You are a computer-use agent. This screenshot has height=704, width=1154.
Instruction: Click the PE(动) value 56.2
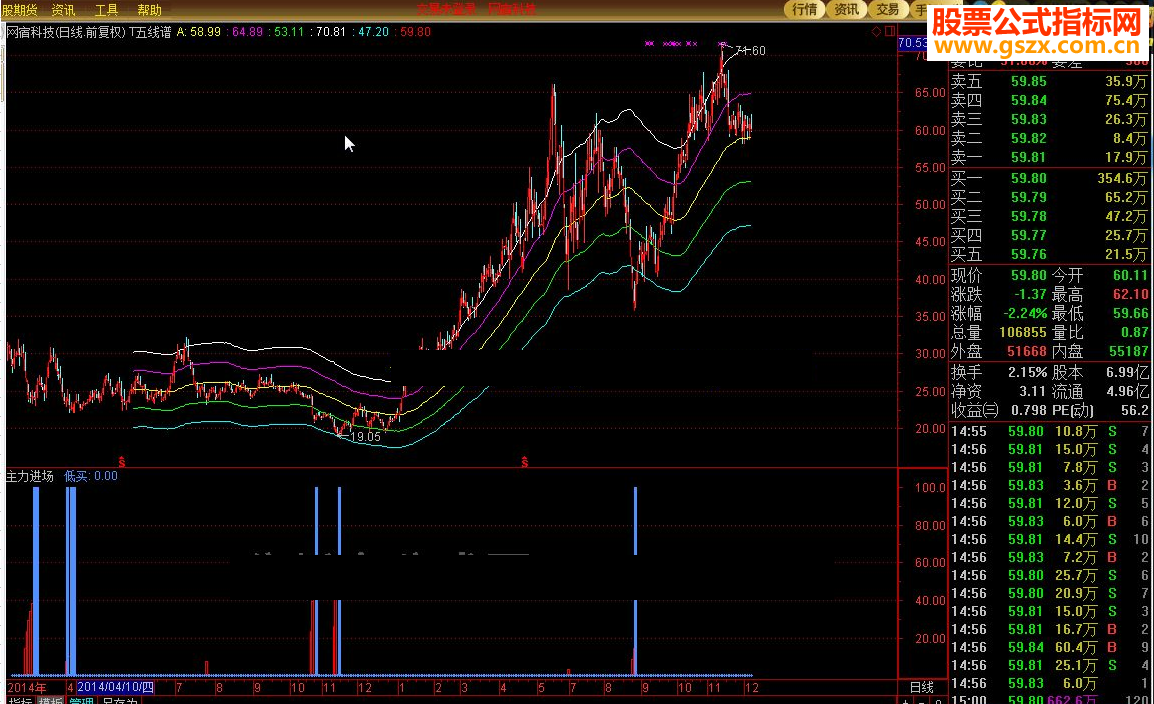click(x=1135, y=410)
